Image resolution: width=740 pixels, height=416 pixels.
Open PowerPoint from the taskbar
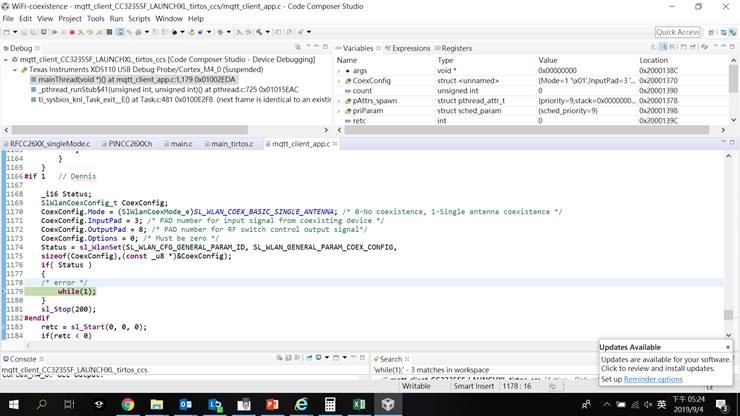[x=272, y=404]
